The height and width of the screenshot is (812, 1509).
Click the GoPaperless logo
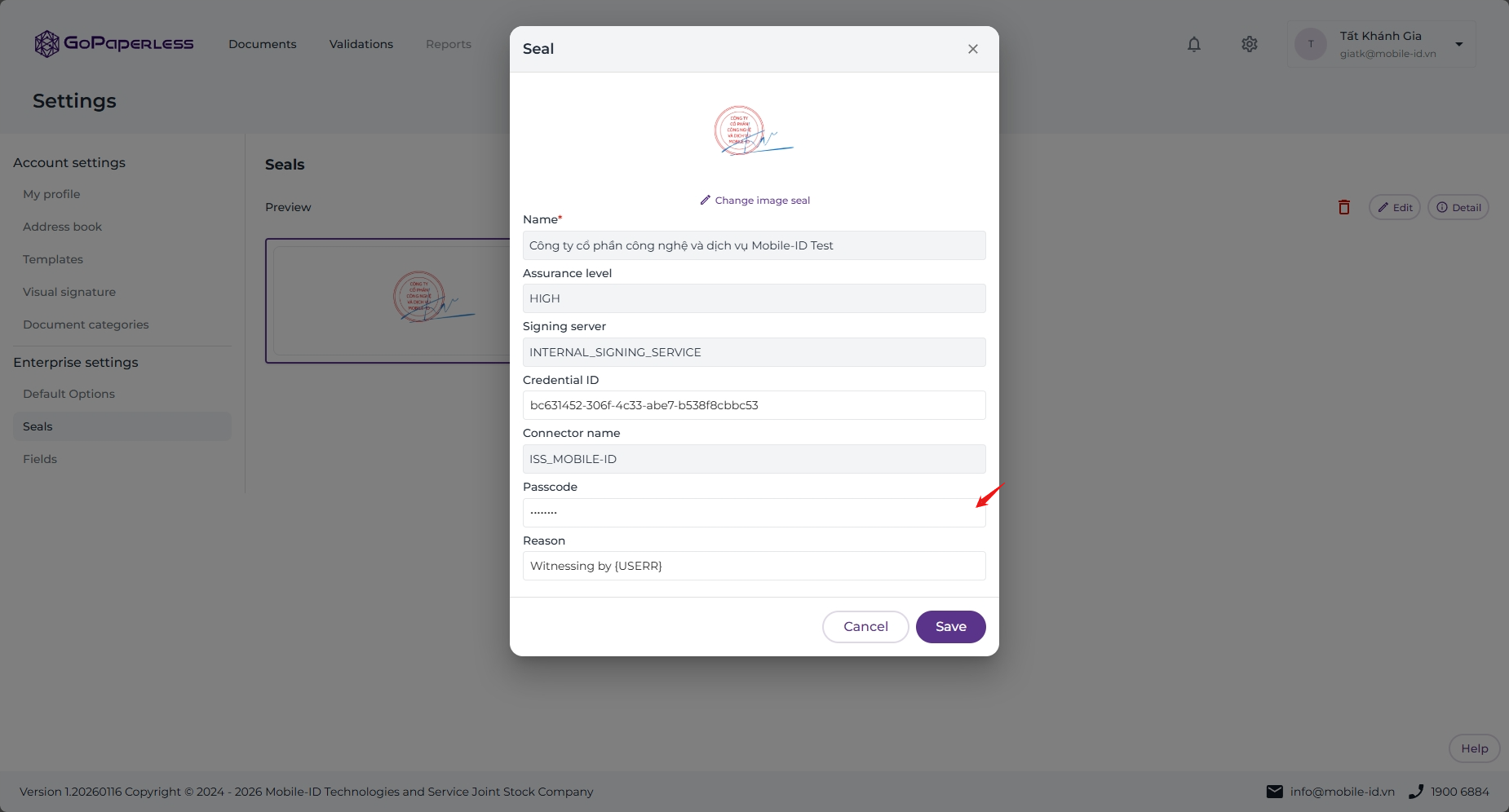point(114,44)
